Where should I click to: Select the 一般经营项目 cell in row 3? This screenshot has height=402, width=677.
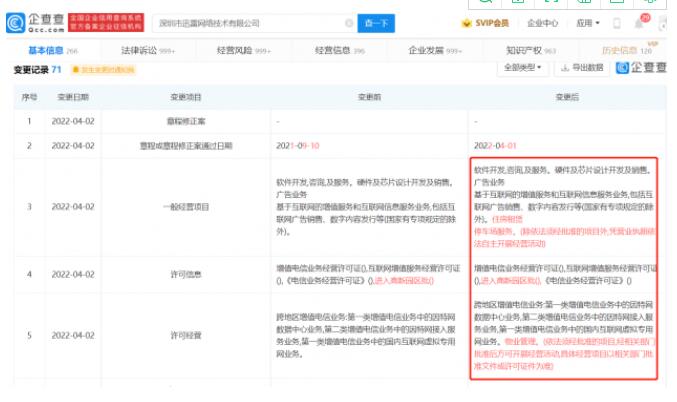point(186,207)
